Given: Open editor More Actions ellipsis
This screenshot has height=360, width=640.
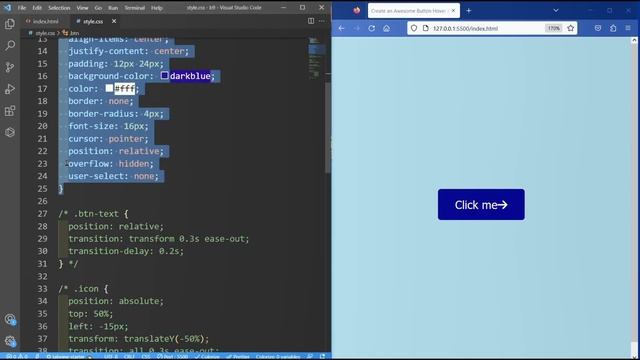Looking at the screenshot, I should tap(322, 21).
